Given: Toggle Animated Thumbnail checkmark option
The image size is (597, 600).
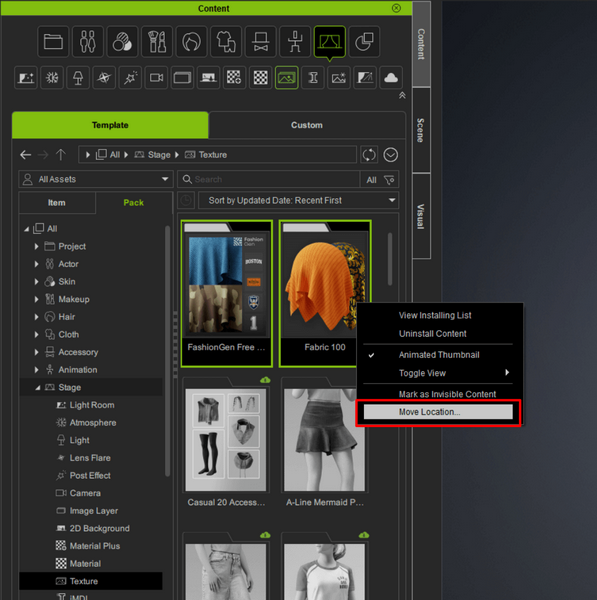Looking at the screenshot, I should coord(438,355).
